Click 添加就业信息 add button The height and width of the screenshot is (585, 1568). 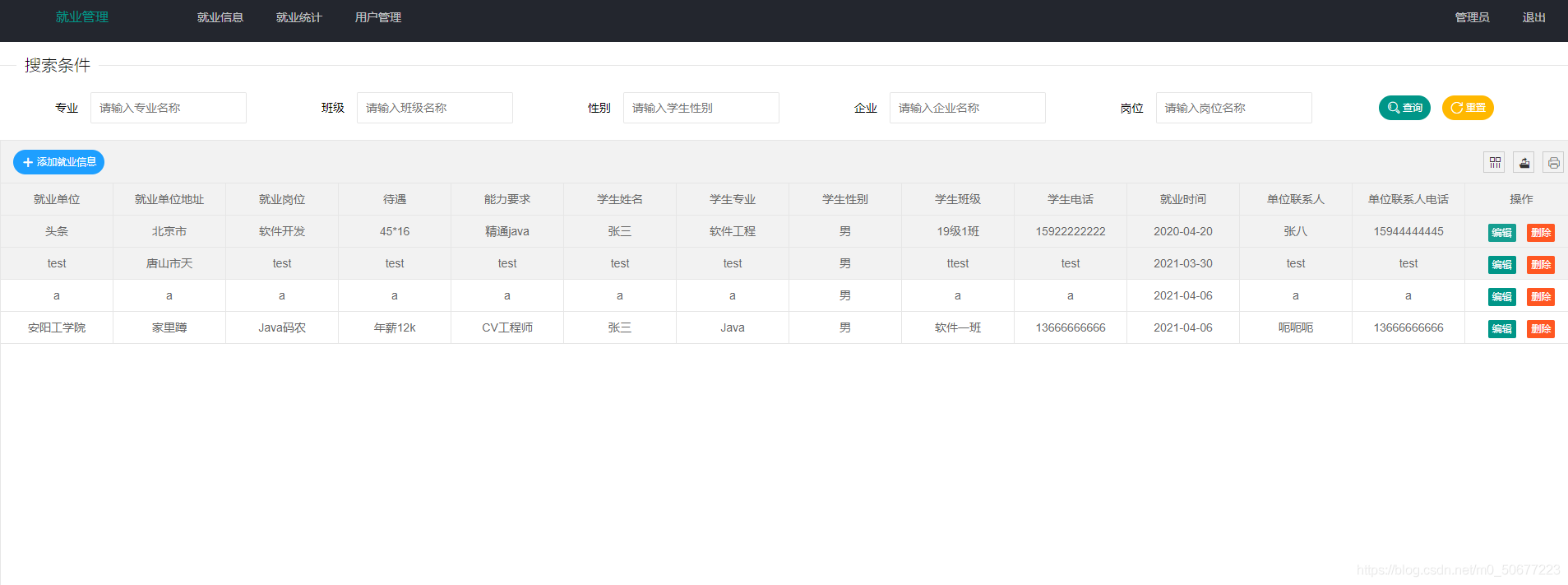(x=59, y=162)
